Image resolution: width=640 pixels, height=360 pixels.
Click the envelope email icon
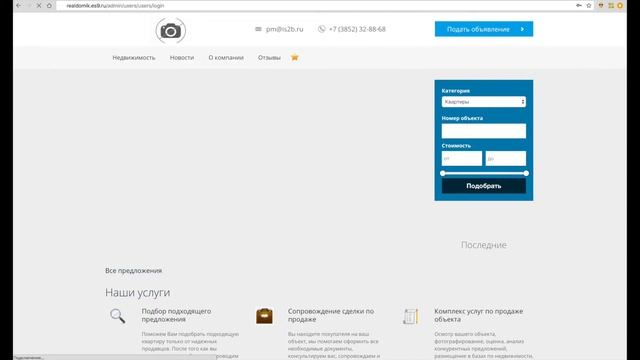click(258, 29)
